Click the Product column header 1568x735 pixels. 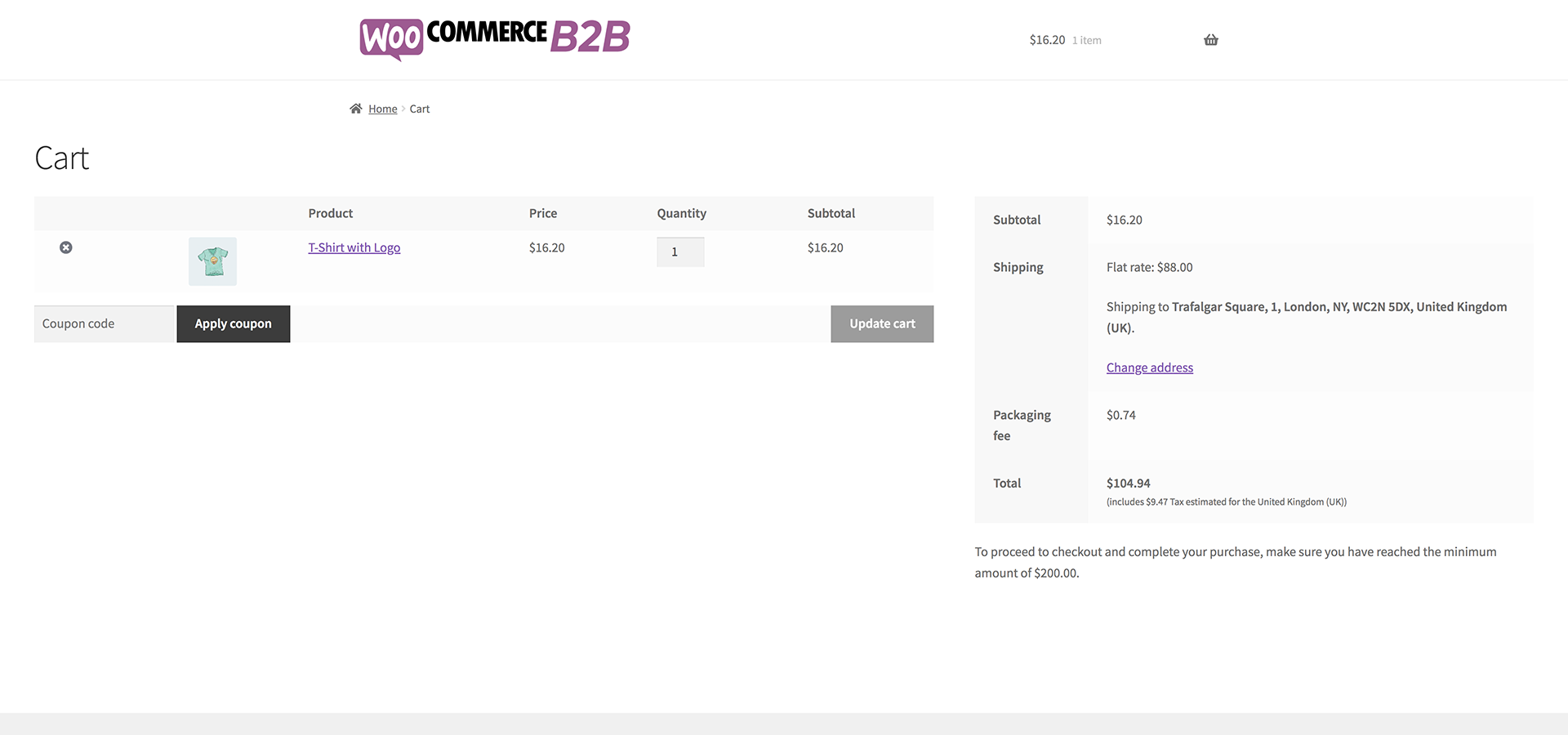pos(330,213)
